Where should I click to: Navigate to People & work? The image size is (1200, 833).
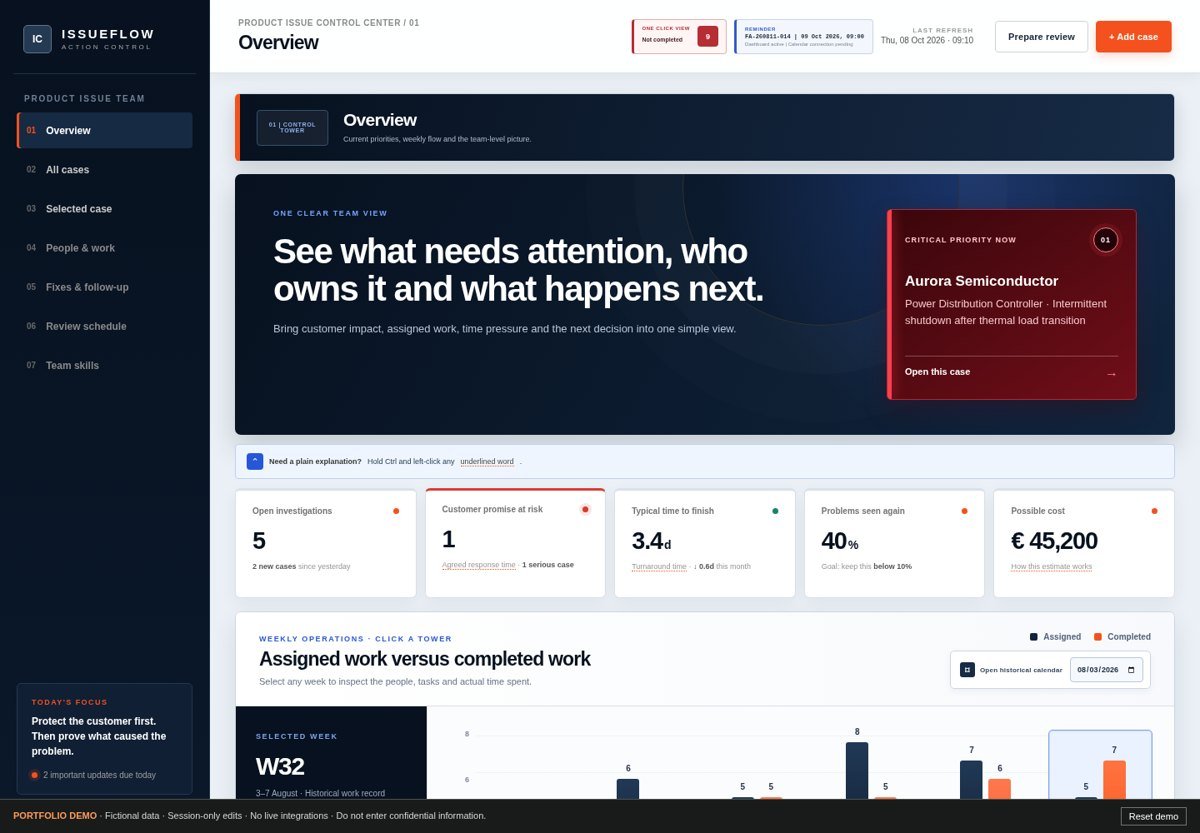(105, 247)
